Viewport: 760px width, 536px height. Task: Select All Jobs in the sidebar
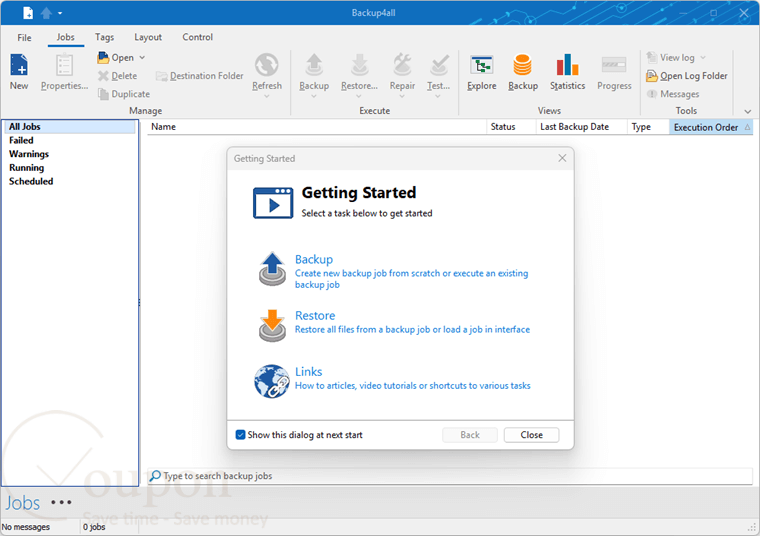tap(70, 127)
